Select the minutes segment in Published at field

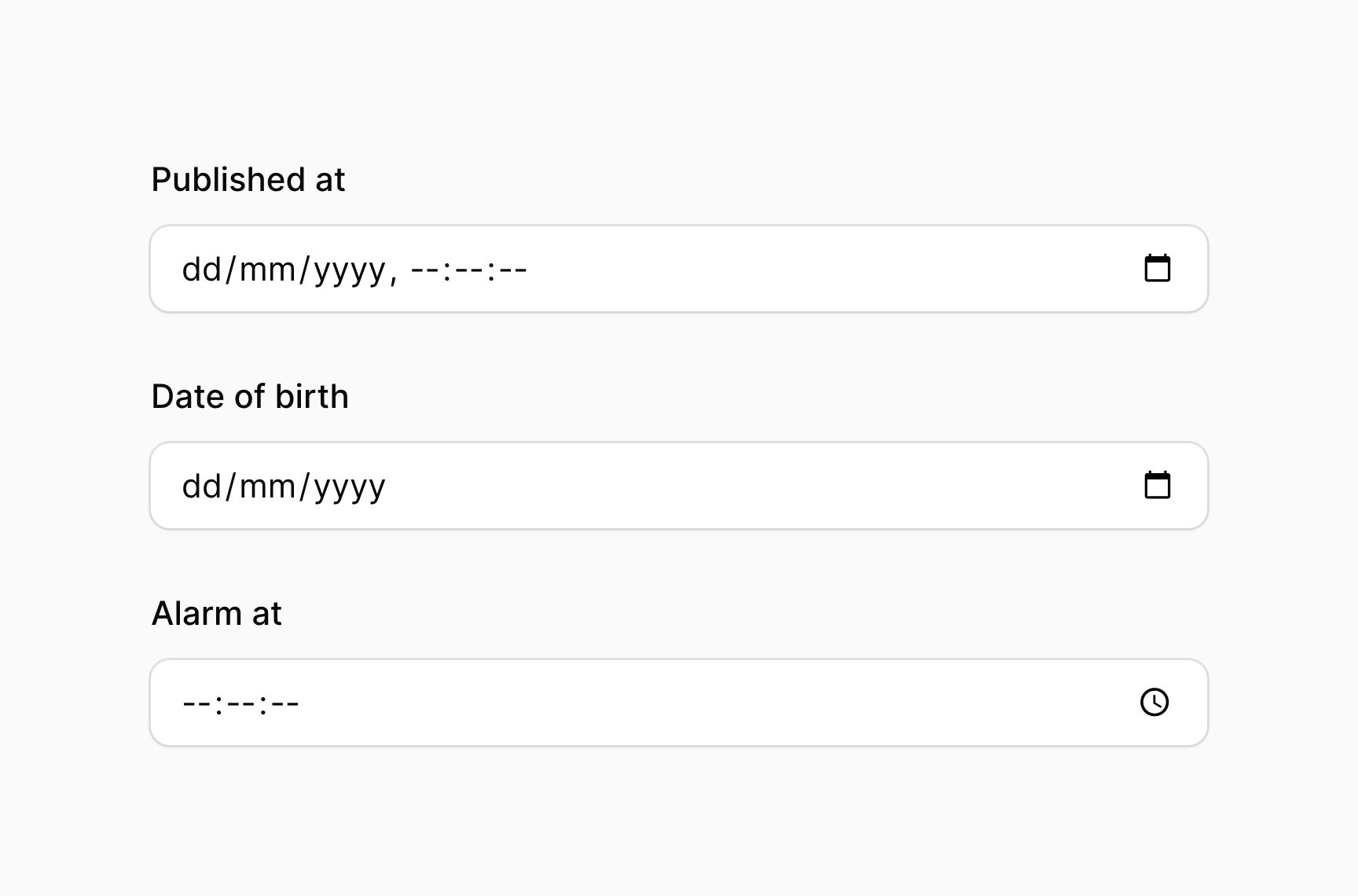(x=469, y=270)
